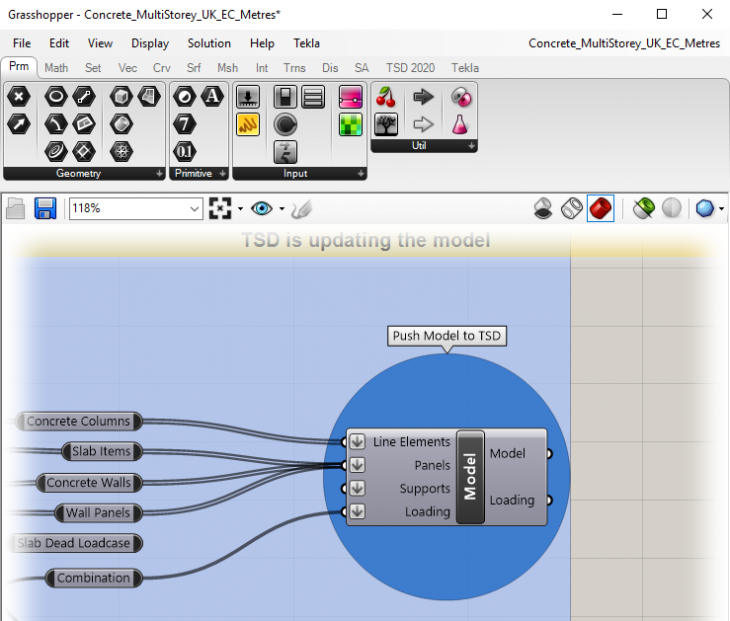Select the Cluster util icon
The width and height of the screenshot is (730, 621).
(x=461, y=97)
